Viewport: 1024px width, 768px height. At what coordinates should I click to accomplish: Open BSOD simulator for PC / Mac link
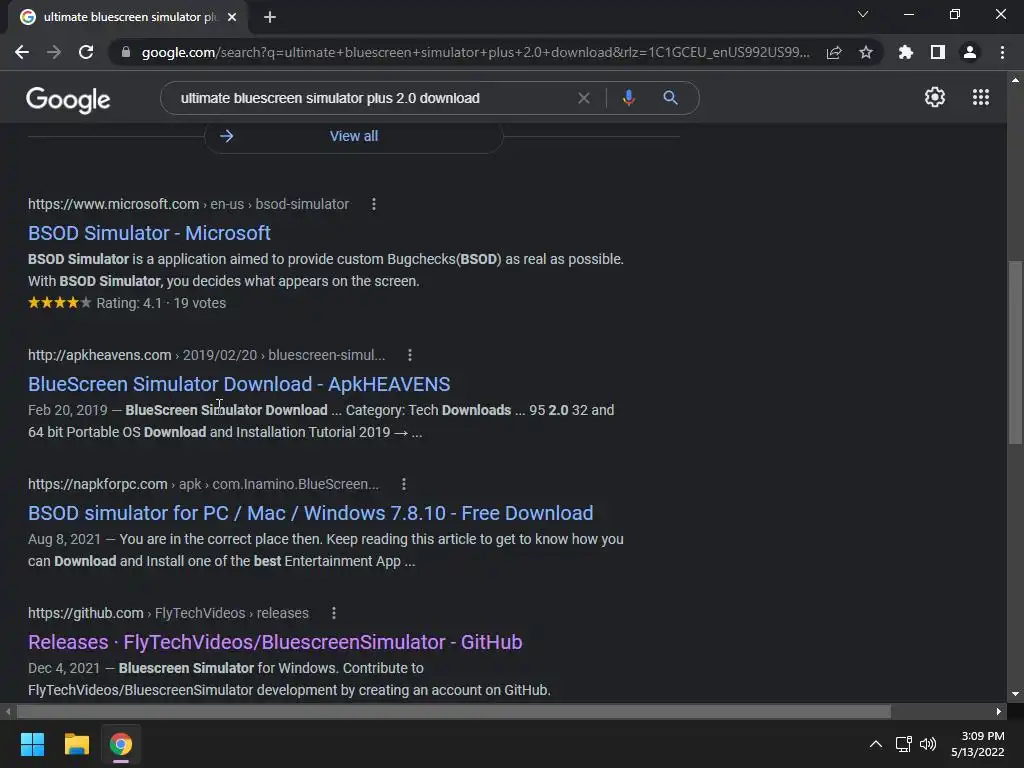[310, 513]
